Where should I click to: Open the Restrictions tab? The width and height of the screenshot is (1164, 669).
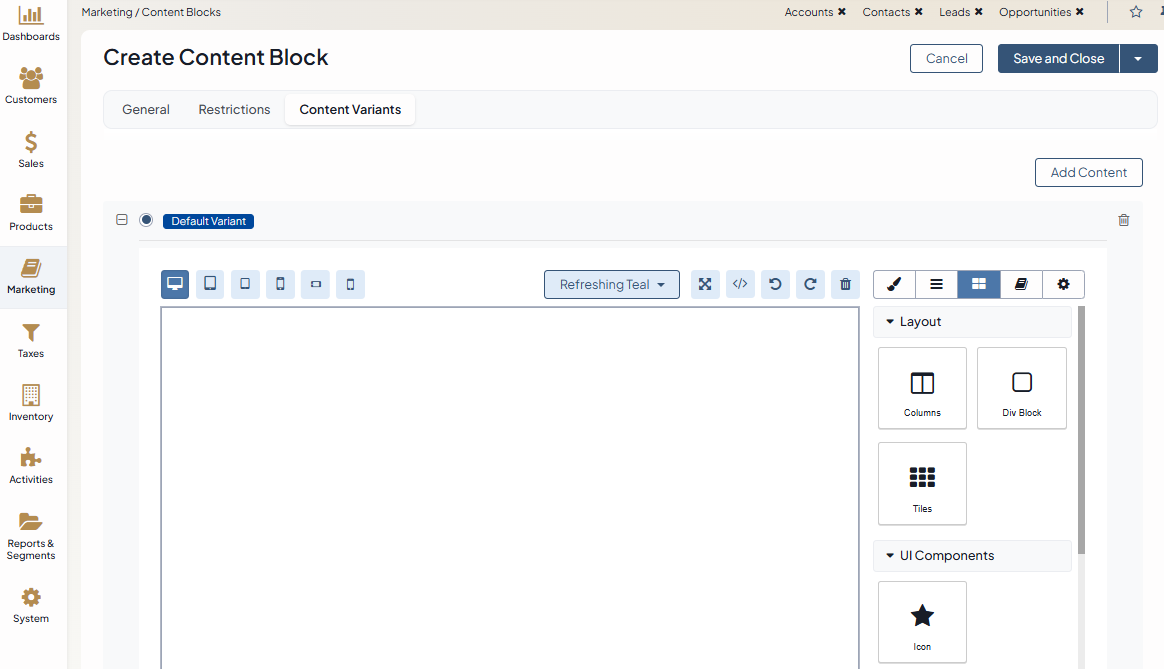coord(234,110)
